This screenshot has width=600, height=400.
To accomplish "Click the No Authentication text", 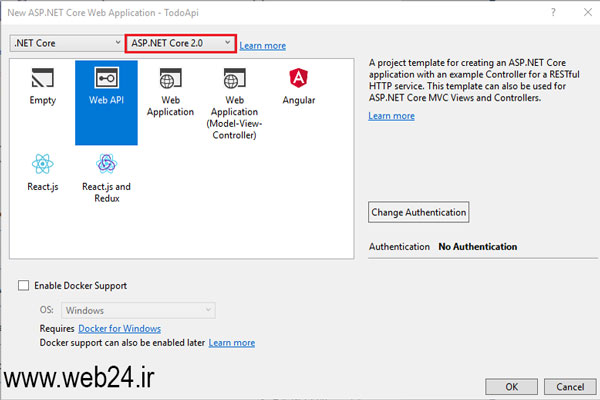I will point(478,247).
